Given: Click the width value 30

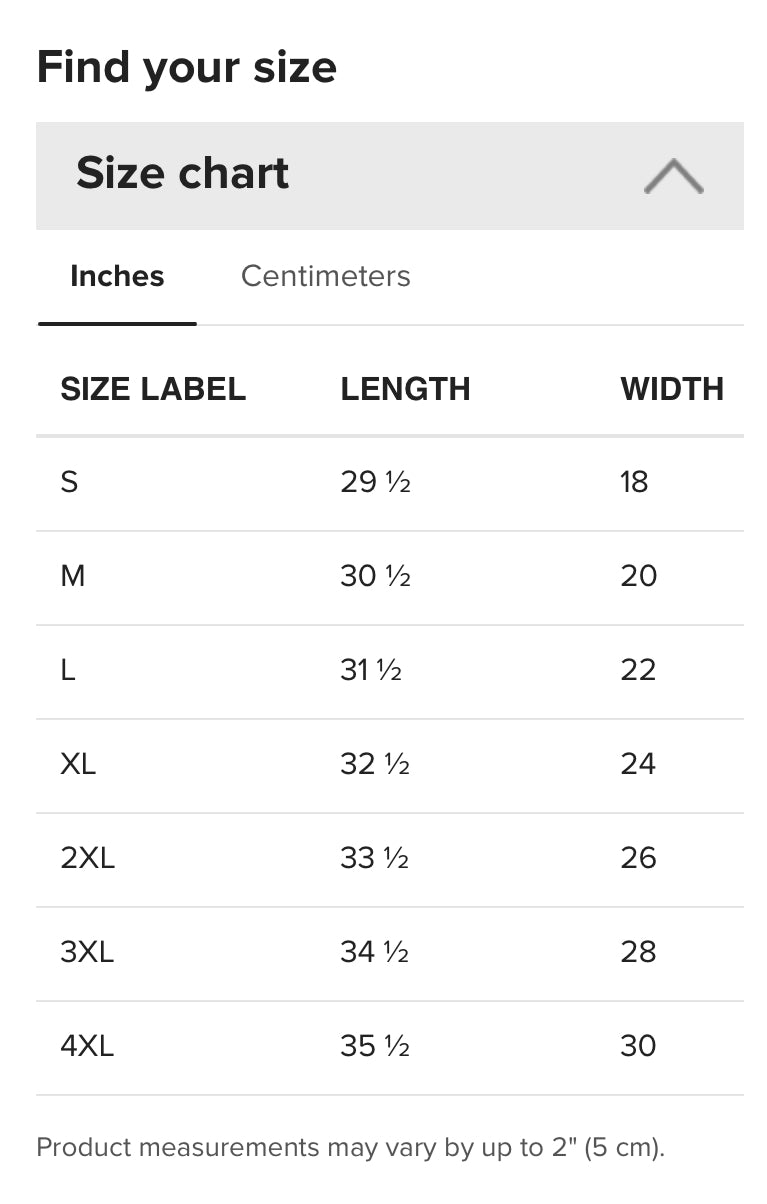Looking at the screenshot, I should [x=638, y=1046].
